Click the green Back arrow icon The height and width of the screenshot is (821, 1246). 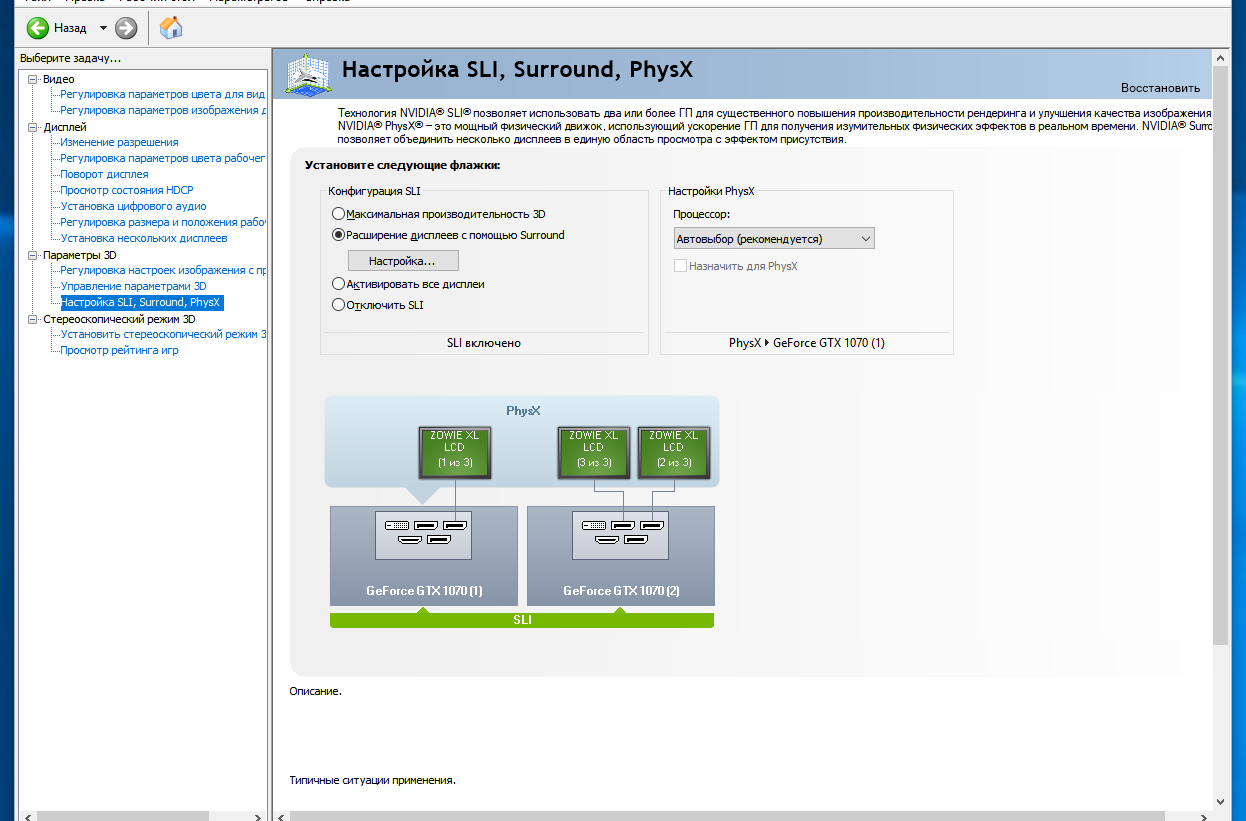click(38, 28)
